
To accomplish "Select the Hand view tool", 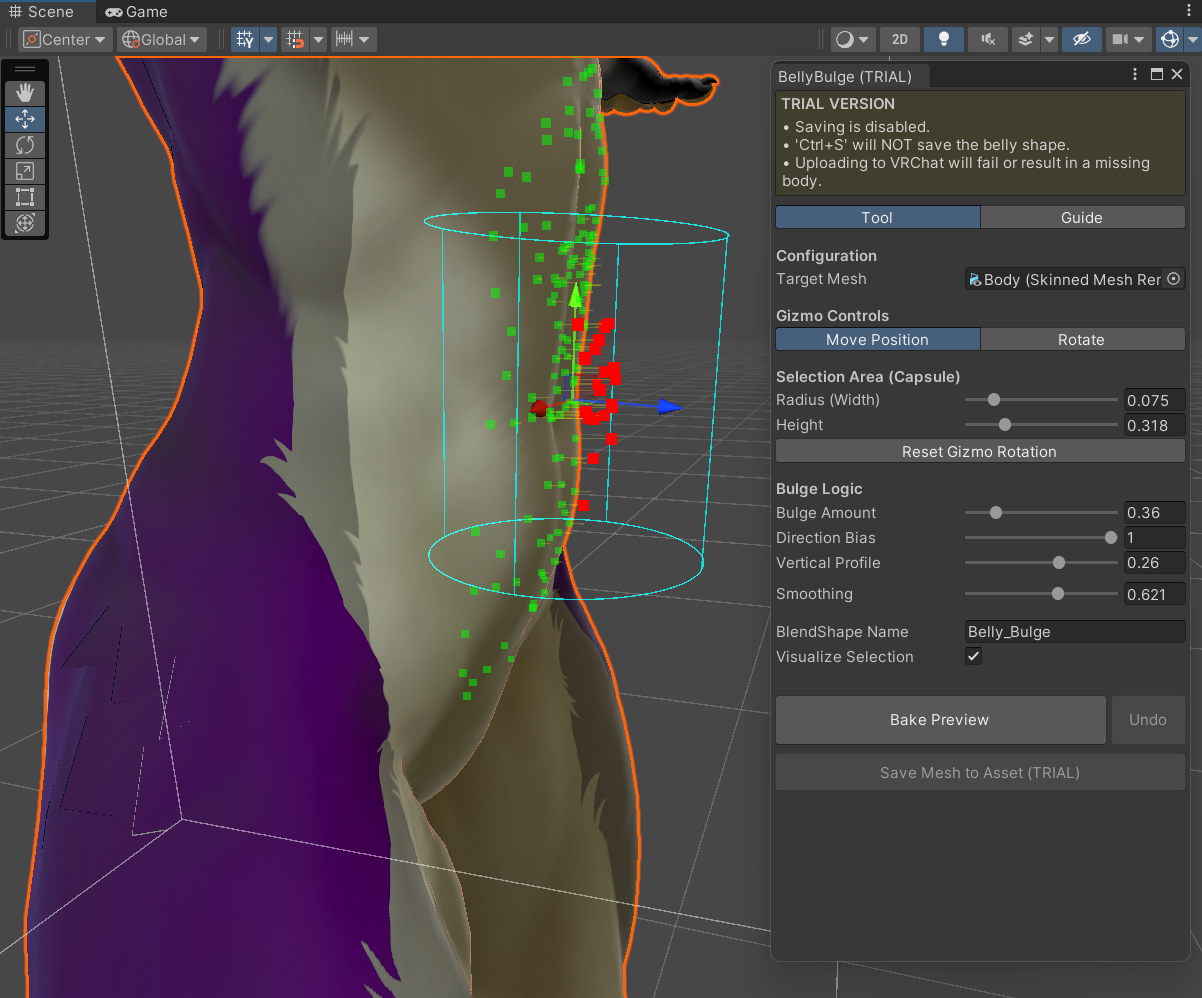I will tap(25, 93).
